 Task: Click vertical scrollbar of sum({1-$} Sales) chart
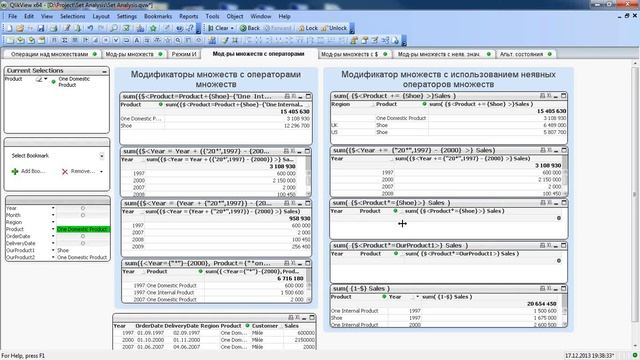tap(564, 310)
